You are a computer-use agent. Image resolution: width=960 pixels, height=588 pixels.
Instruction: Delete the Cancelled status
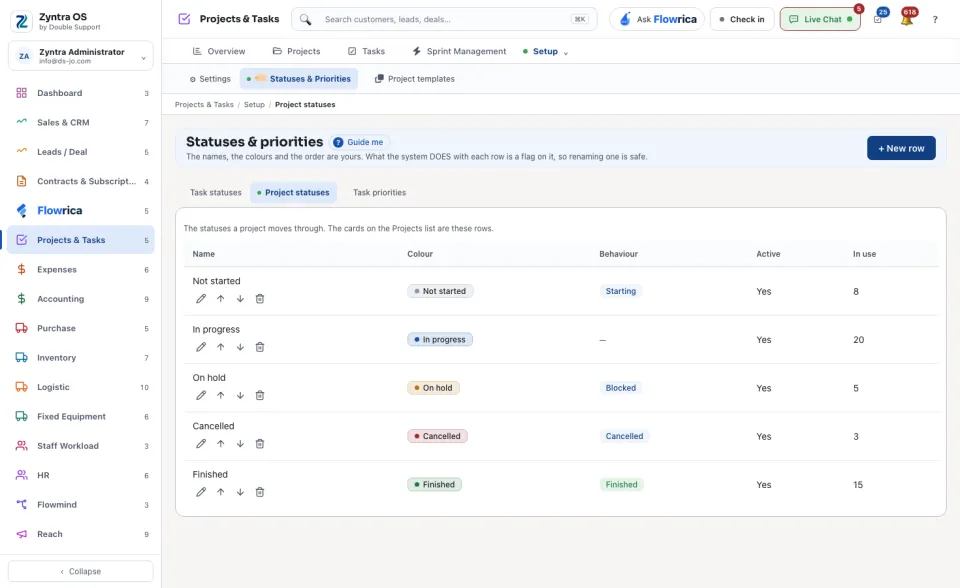260,444
